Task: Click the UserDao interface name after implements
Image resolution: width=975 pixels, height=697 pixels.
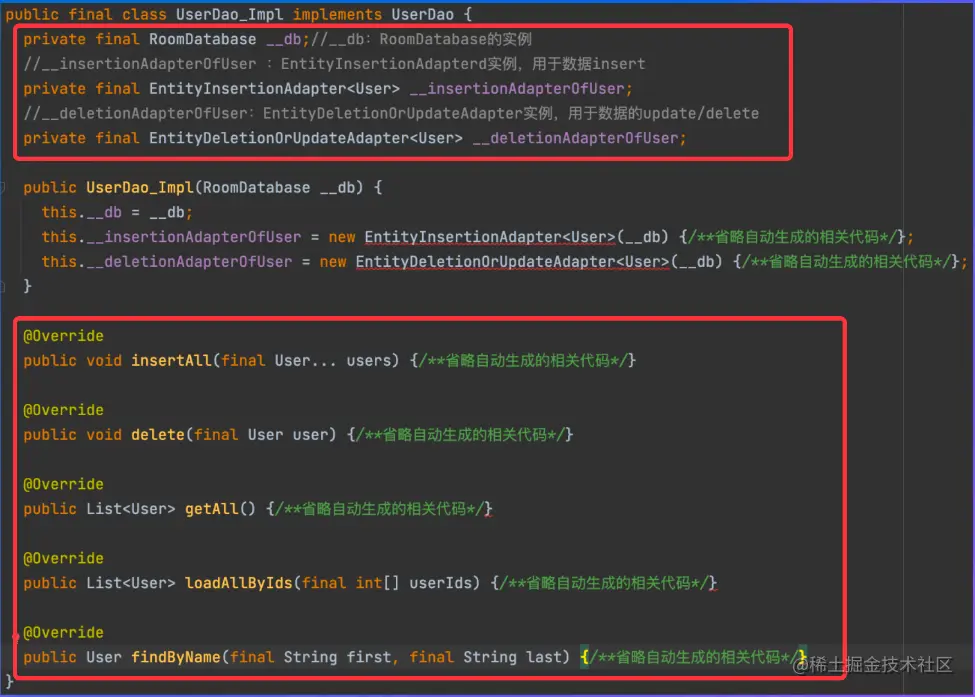Action: point(422,14)
